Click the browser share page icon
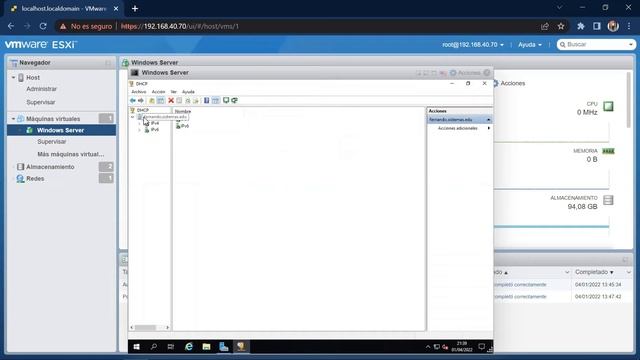Viewport: 640px width, 360px height. (545, 26)
